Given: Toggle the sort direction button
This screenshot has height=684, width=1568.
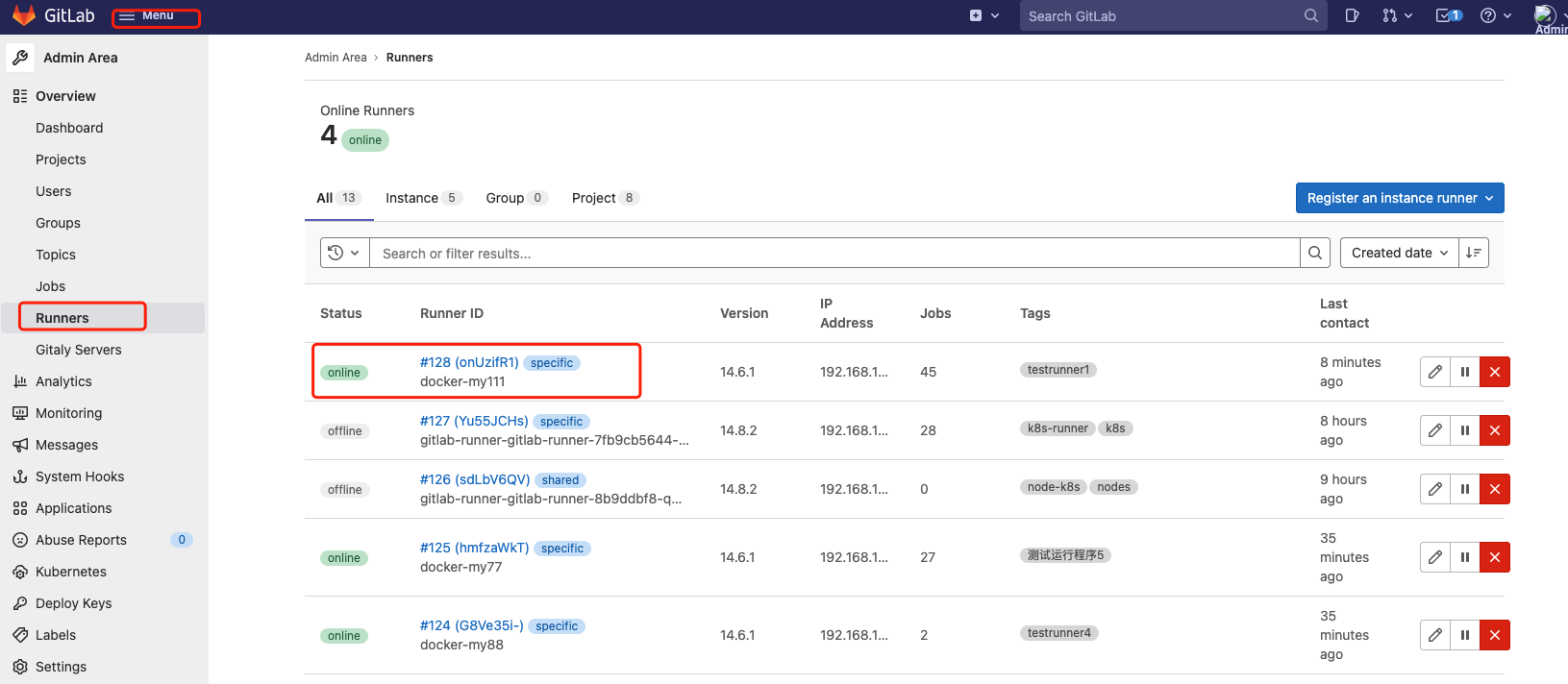Looking at the screenshot, I should [x=1474, y=253].
